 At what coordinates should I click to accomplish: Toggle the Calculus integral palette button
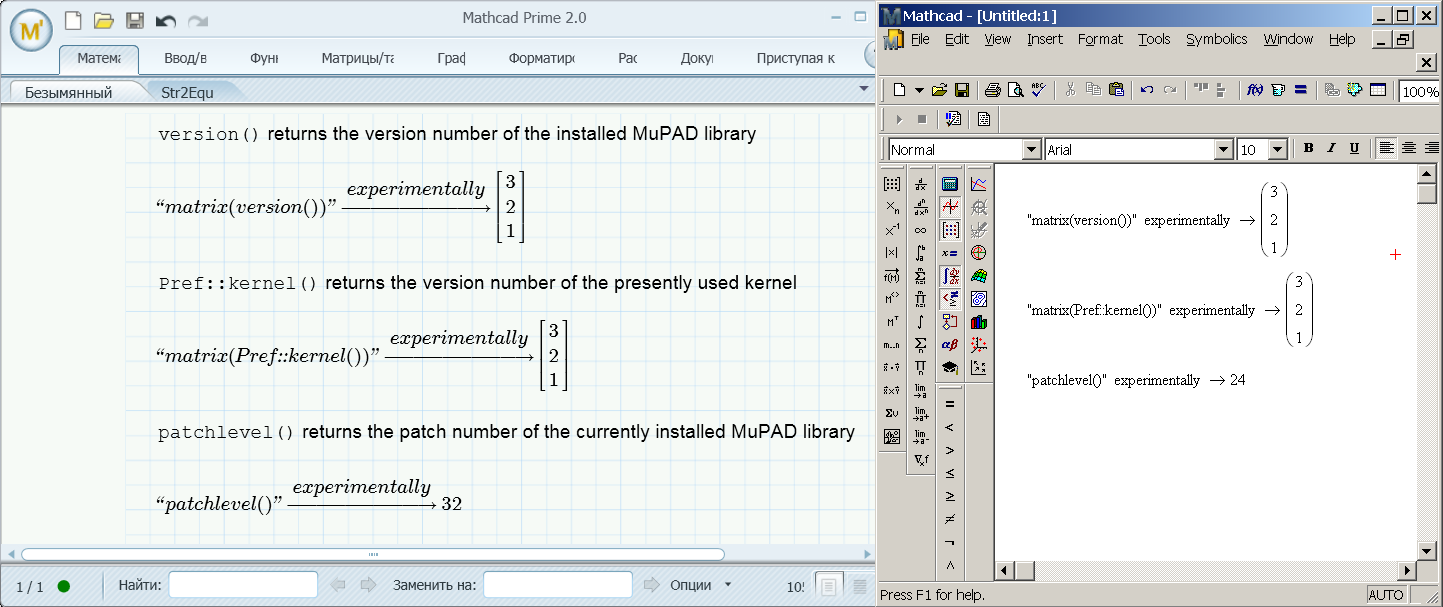click(950, 276)
